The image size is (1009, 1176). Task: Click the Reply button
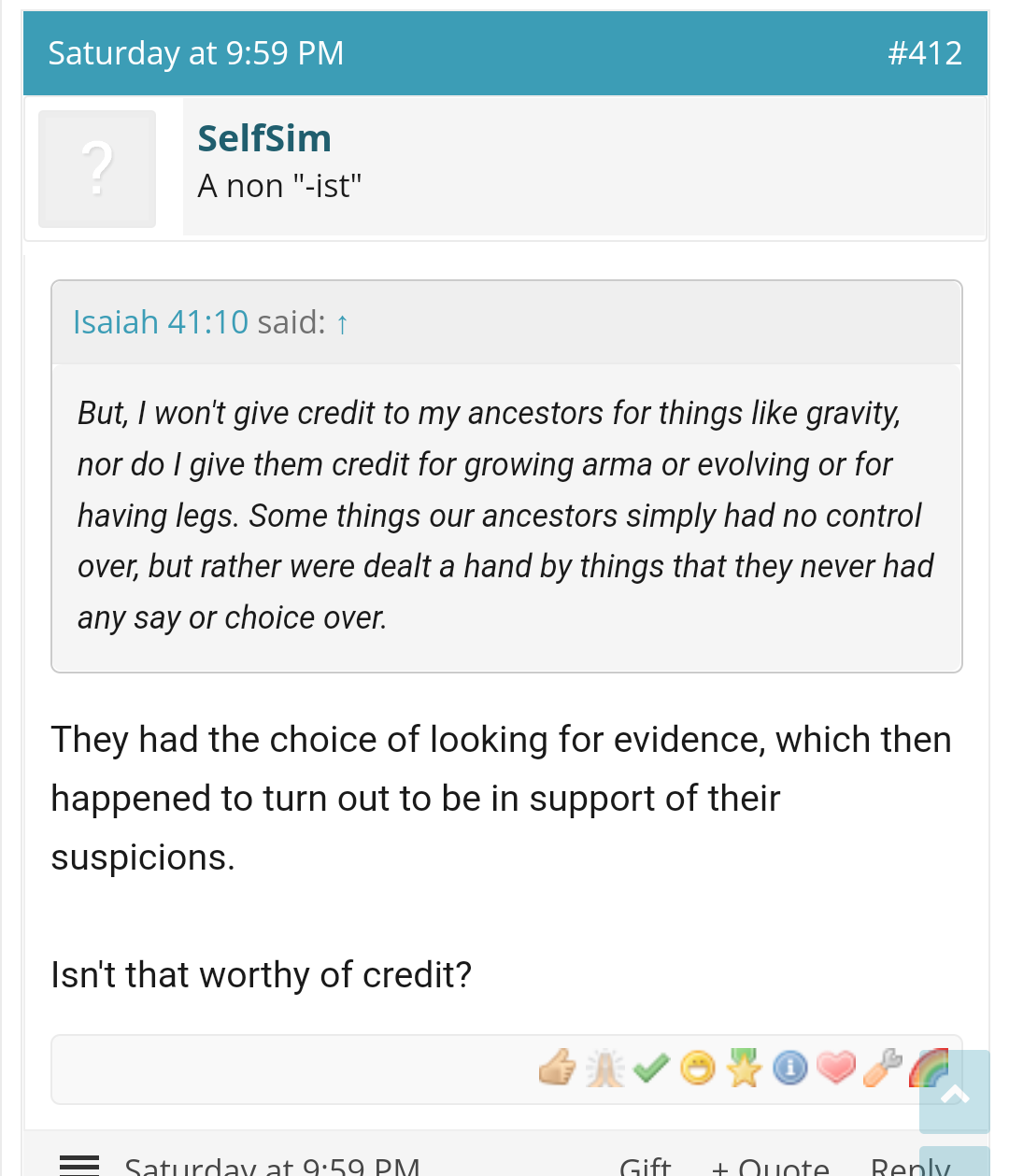click(x=910, y=1167)
